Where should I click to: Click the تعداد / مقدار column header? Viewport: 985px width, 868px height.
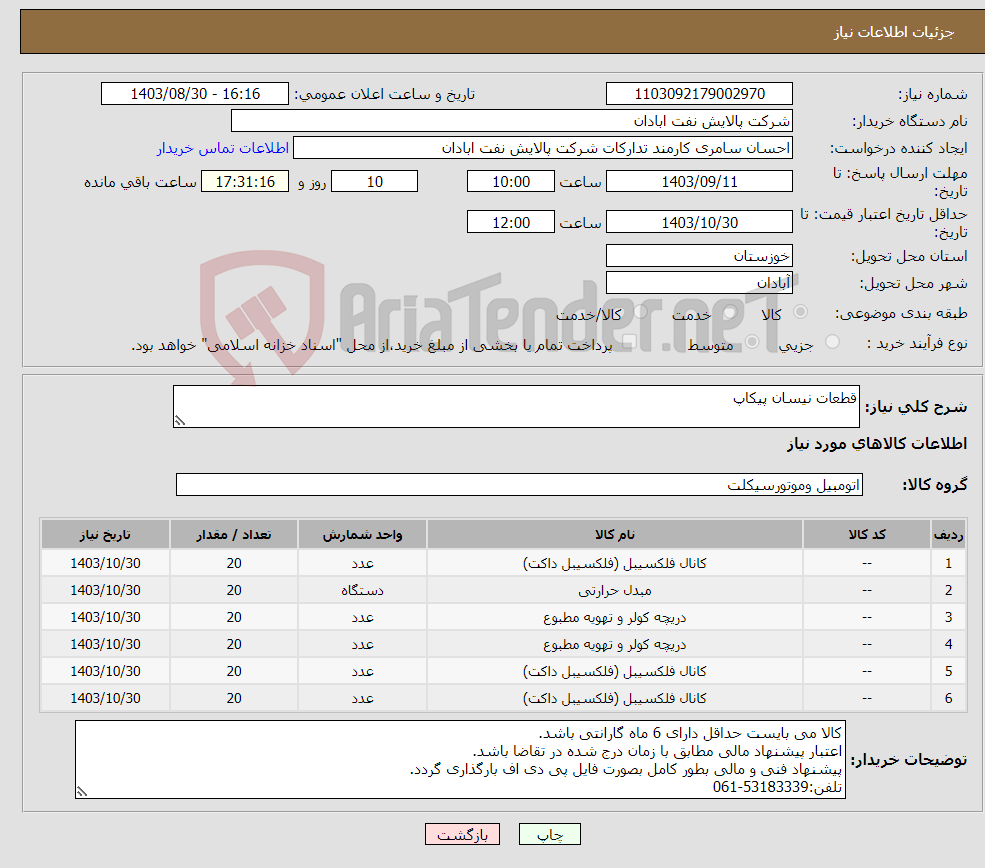point(234,534)
